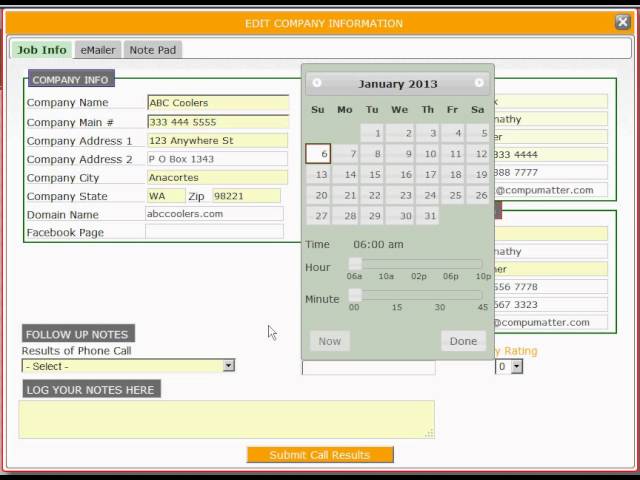Click Done in the date picker
640x480 pixels.
(463, 341)
